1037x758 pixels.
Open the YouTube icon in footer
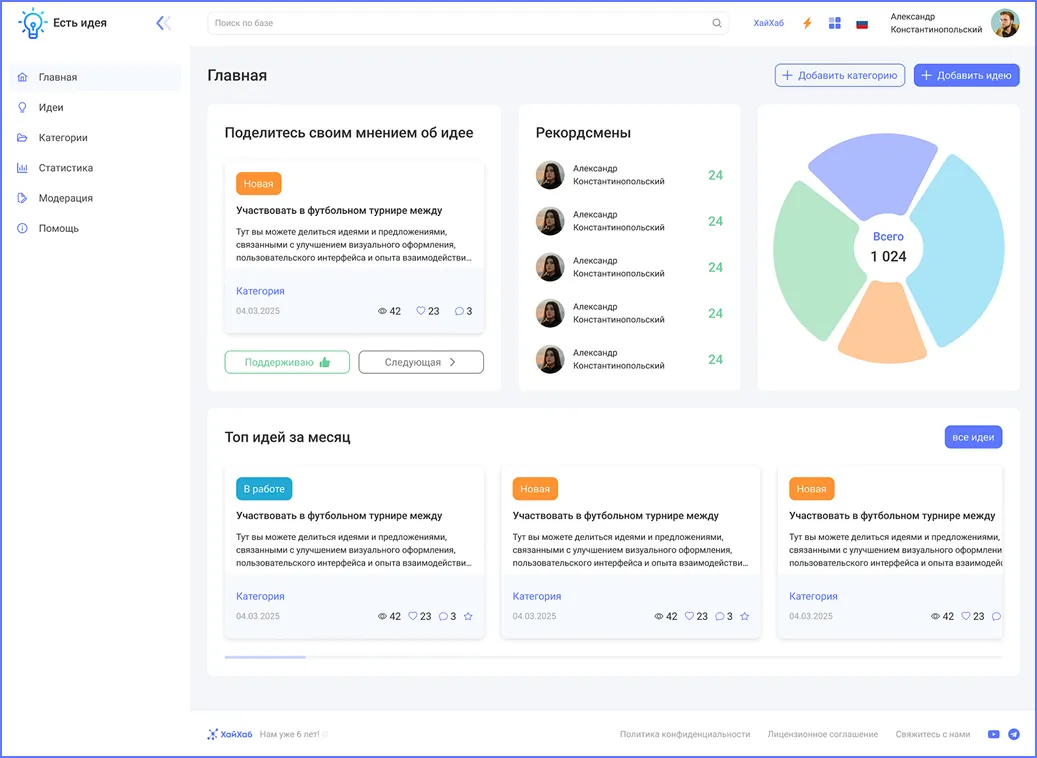tap(993, 734)
